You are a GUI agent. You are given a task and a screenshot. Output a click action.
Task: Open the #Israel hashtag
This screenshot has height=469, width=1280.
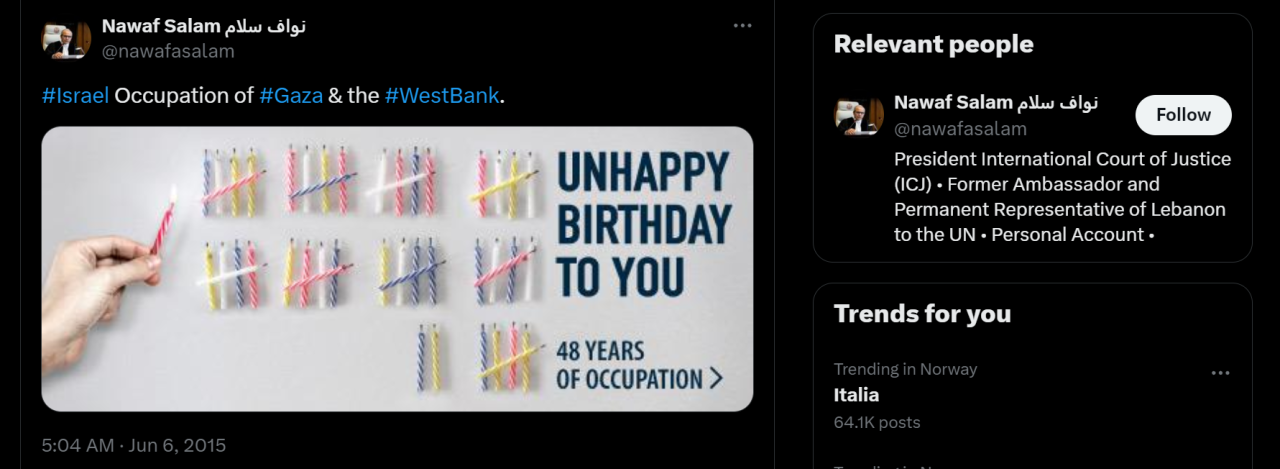pos(75,96)
